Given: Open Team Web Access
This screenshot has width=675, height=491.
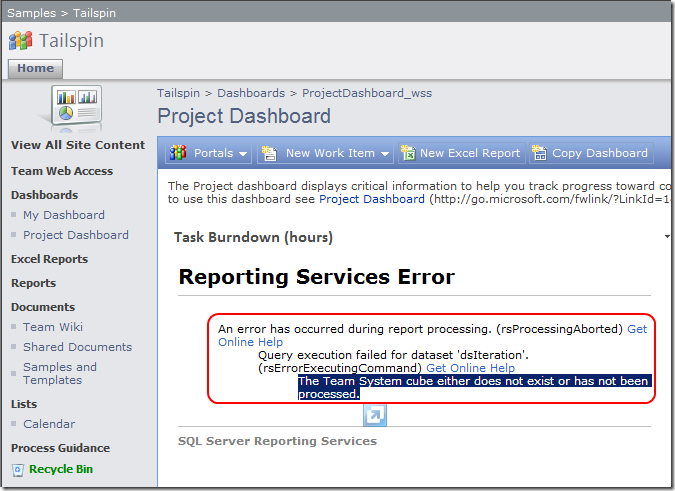Looking at the screenshot, I should (62, 171).
